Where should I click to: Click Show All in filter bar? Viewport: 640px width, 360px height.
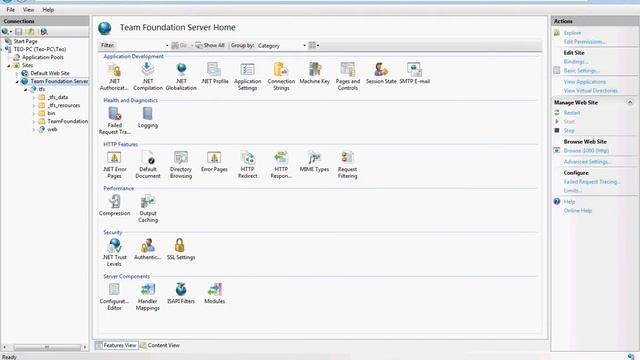(x=210, y=45)
